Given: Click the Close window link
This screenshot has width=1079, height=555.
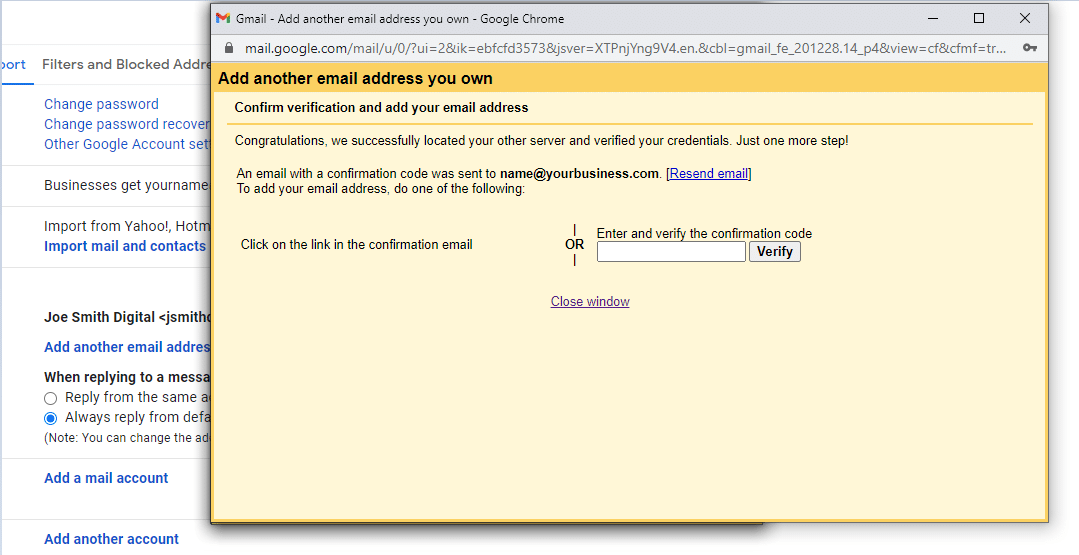Looking at the screenshot, I should (590, 301).
